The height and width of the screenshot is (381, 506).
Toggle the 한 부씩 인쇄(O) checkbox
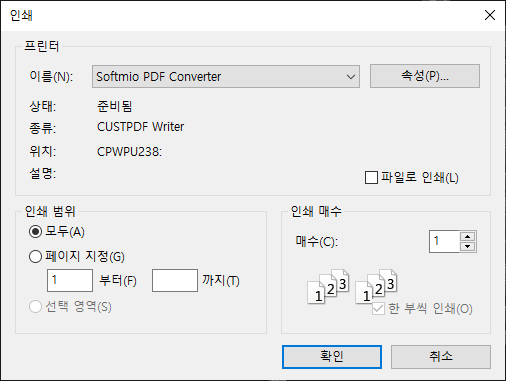click(x=378, y=309)
